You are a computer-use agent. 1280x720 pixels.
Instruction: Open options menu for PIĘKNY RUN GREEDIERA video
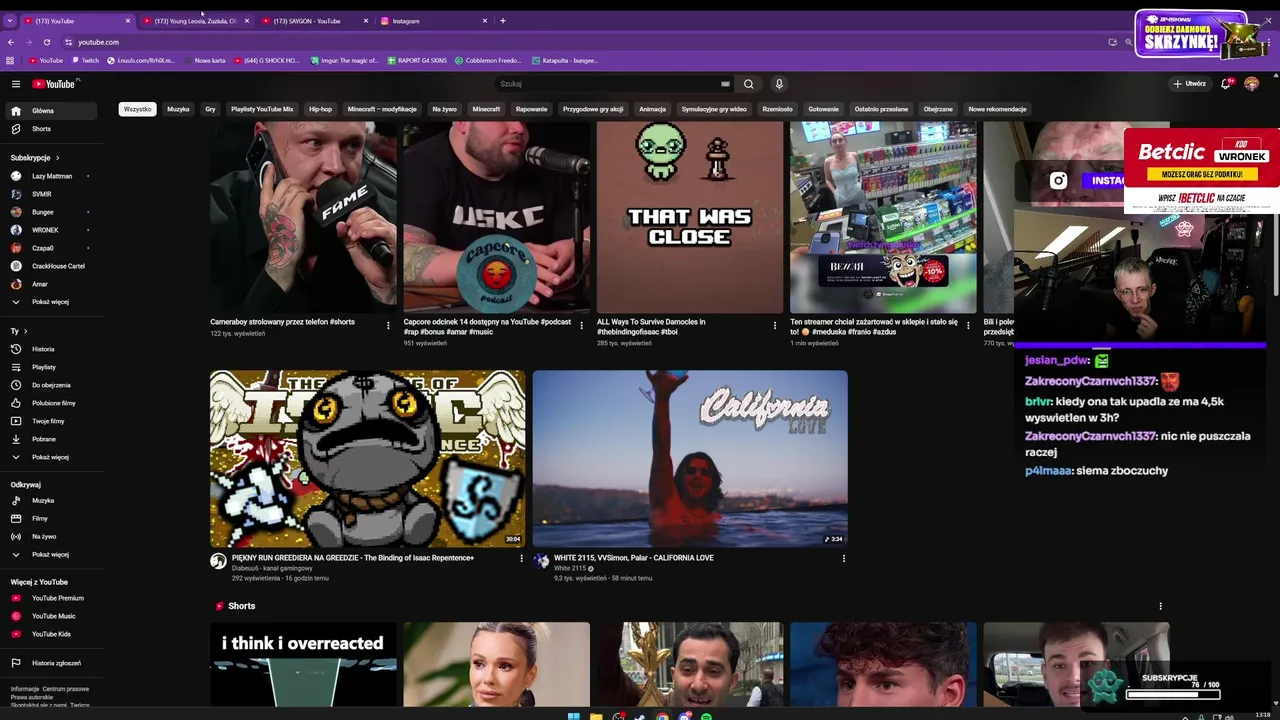pos(521,559)
